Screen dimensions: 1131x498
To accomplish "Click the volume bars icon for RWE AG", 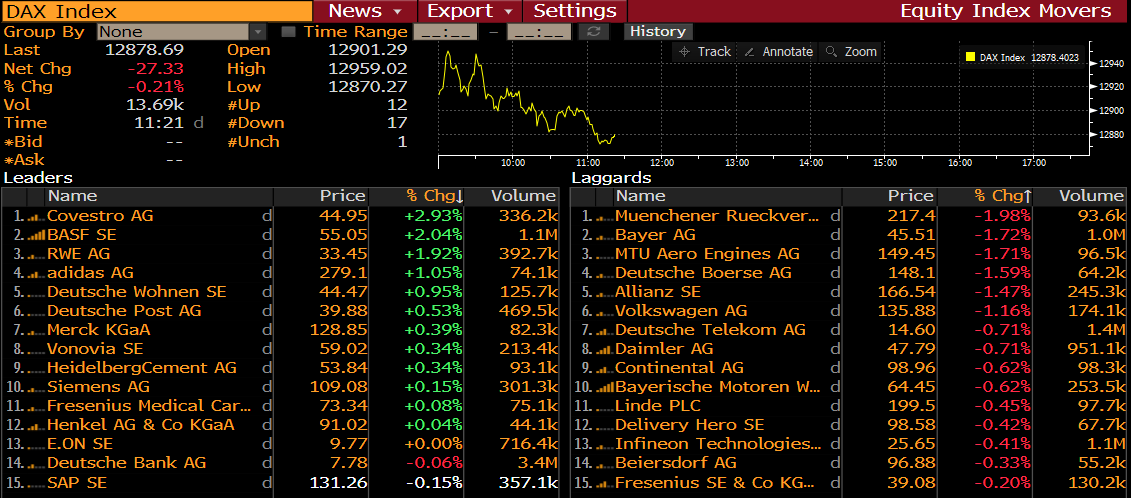I will click(x=37, y=254).
